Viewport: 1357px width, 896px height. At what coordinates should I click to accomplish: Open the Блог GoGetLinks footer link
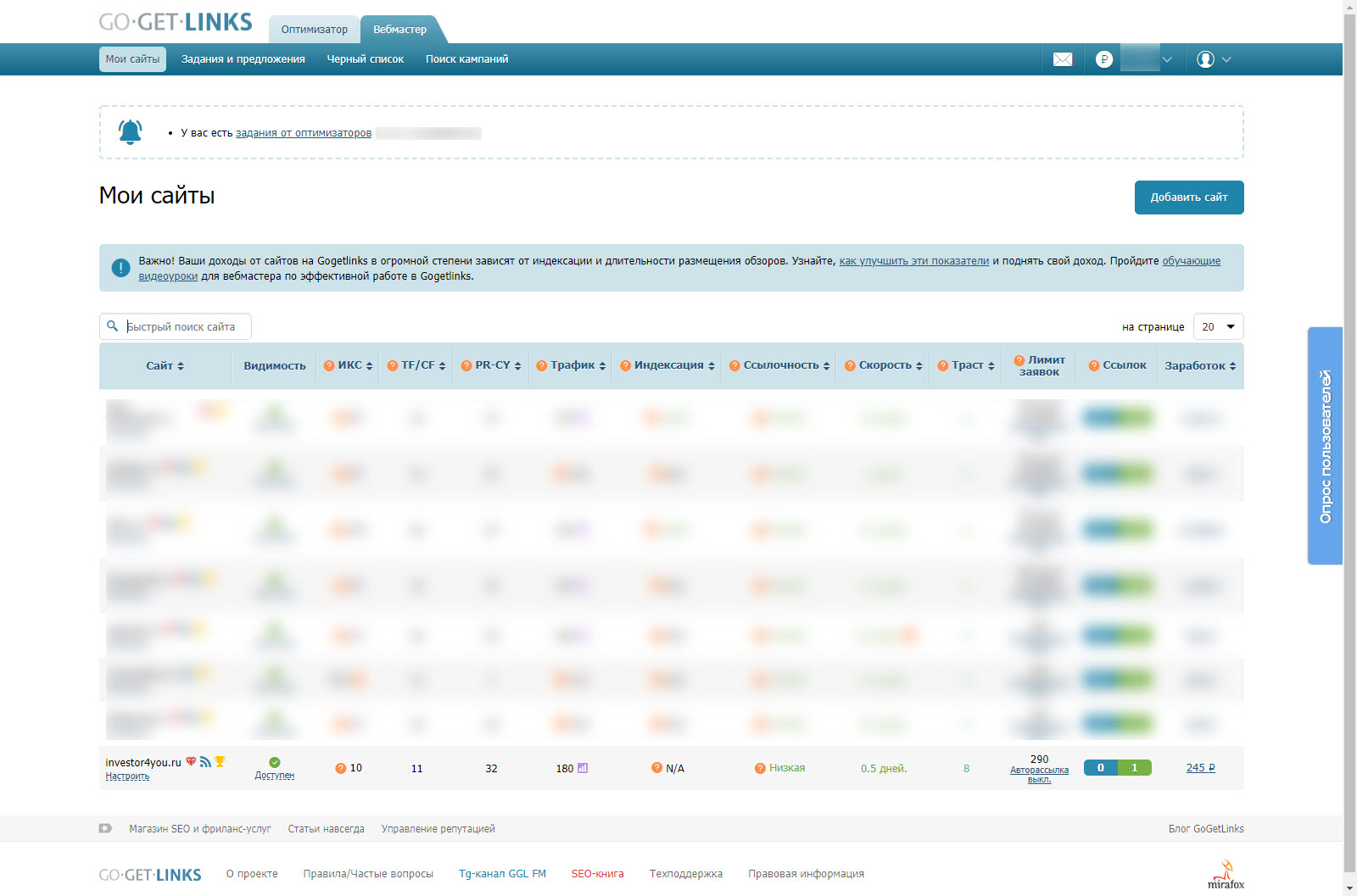coord(1206,829)
